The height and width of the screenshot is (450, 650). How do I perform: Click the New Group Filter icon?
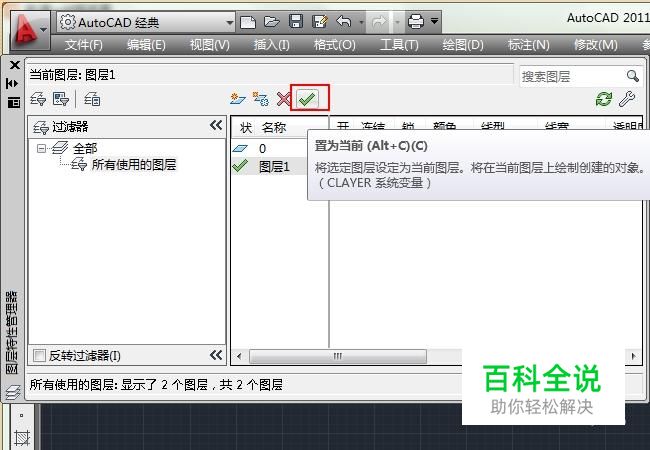pos(61,99)
